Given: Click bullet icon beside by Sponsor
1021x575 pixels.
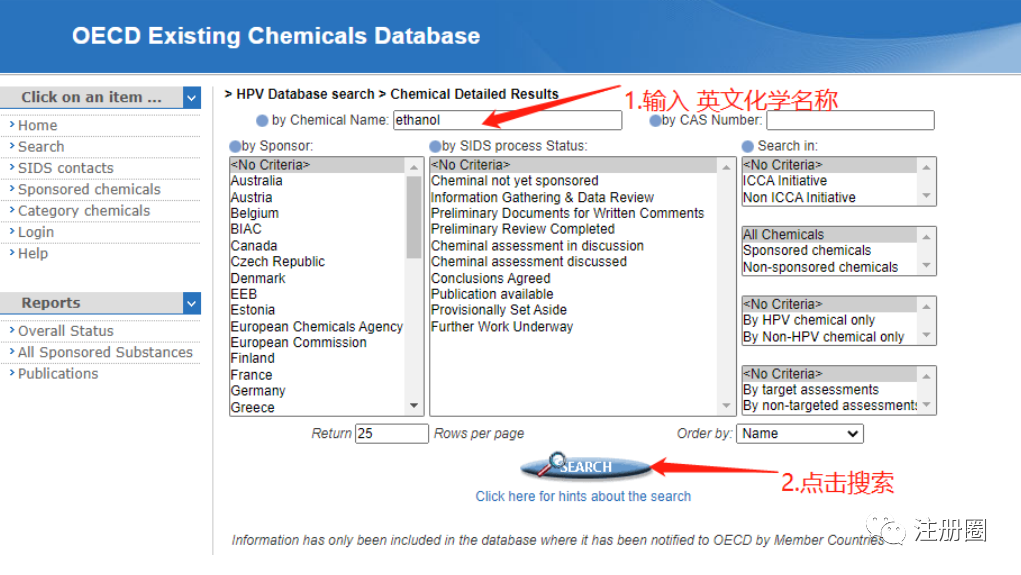Looking at the screenshot, I should point(234,146).
